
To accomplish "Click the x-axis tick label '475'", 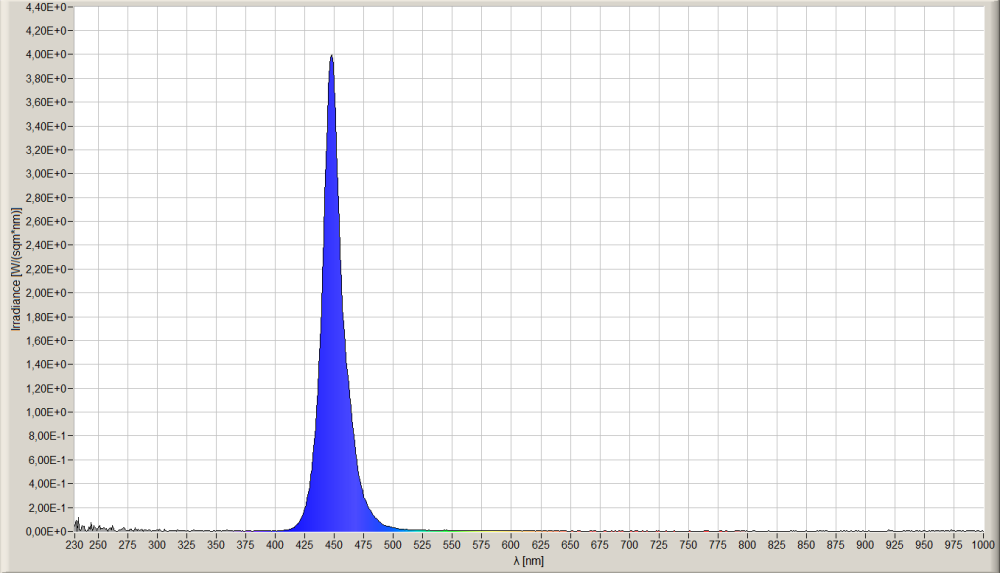I will tap(364, 545).
